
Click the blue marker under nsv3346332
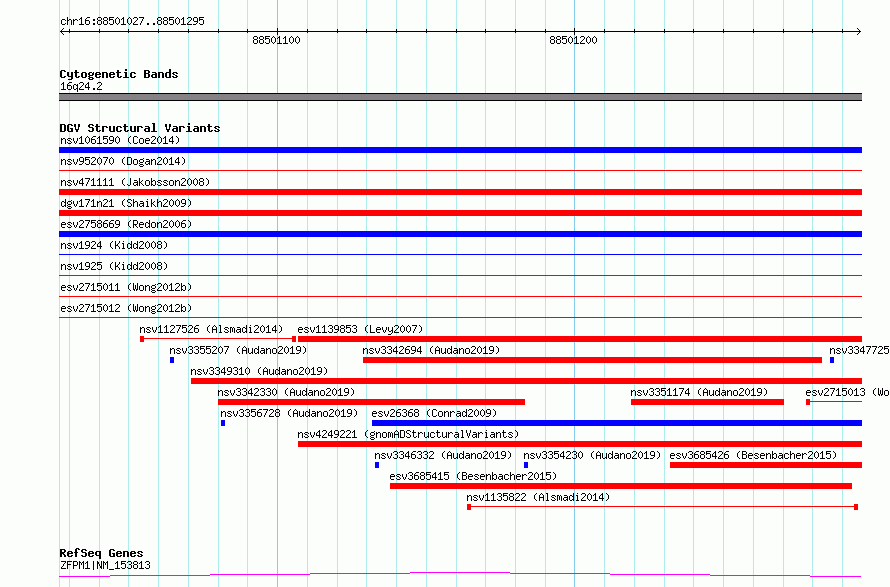[377, 465]
